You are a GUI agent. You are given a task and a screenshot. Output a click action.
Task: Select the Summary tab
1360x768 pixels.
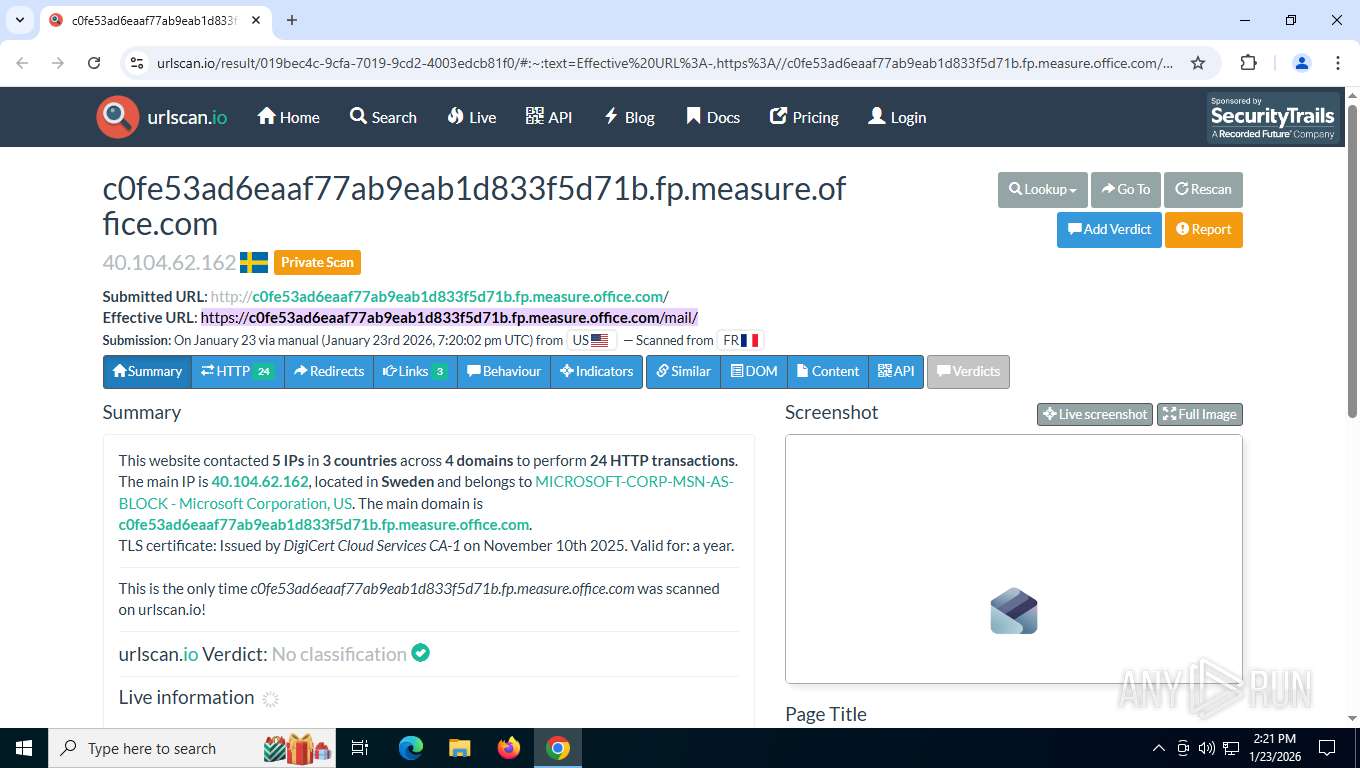click(147, 371)
